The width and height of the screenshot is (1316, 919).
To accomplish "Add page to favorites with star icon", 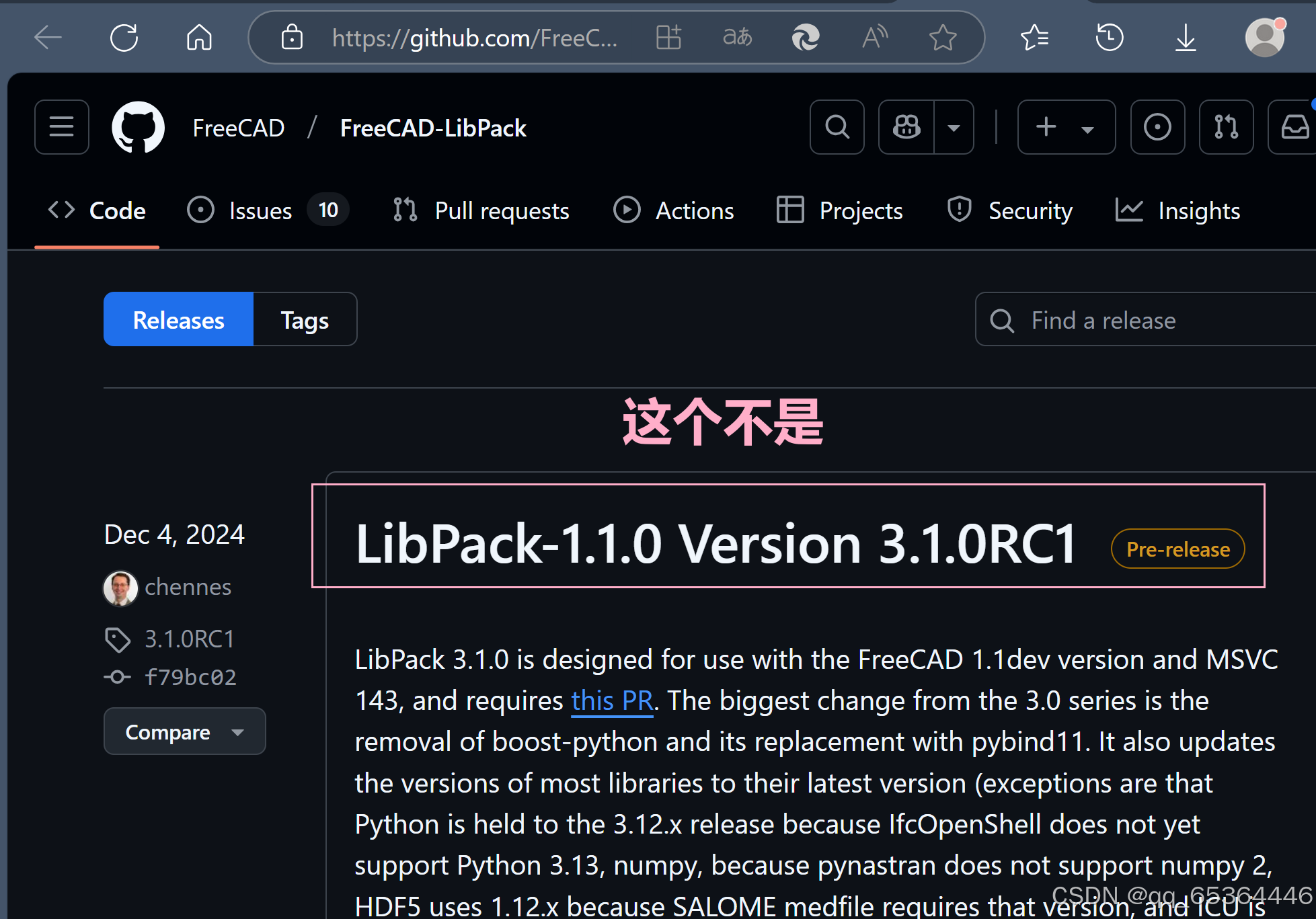I will [x=943, y=38].
